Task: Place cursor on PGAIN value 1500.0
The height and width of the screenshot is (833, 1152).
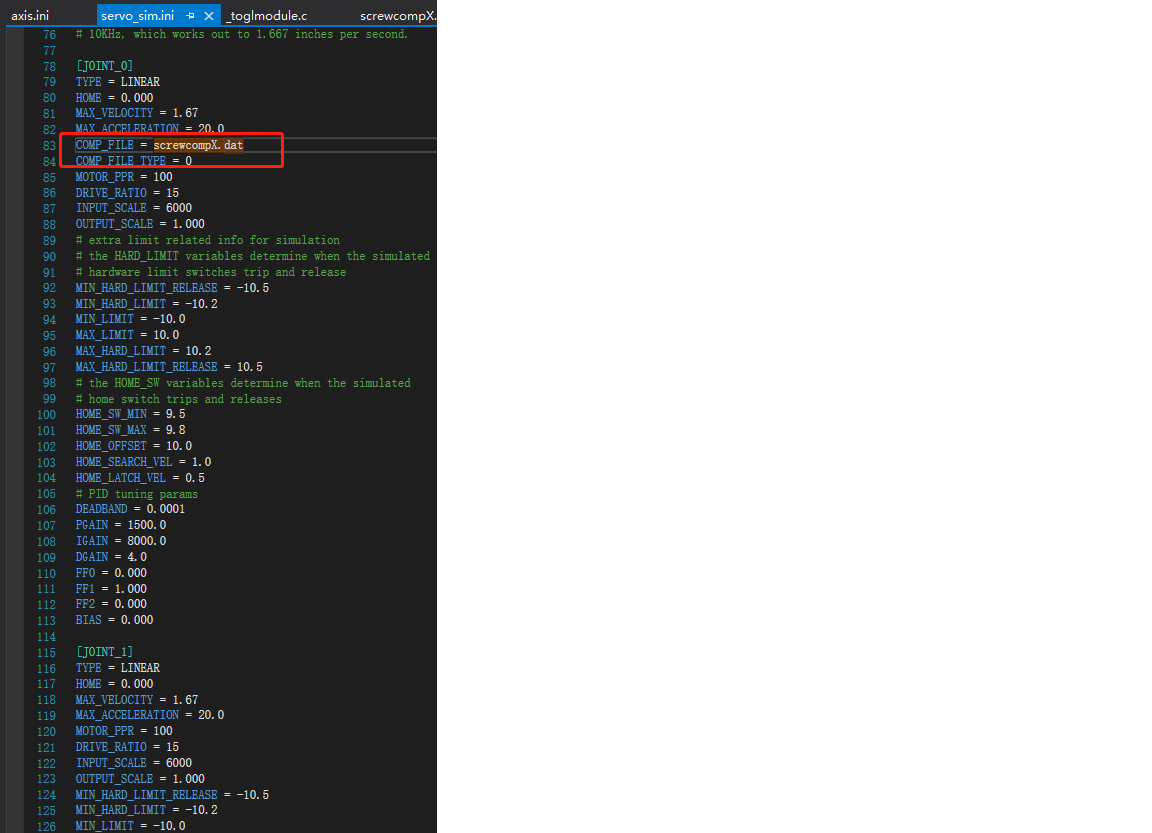Action: [x=146, y=525]
